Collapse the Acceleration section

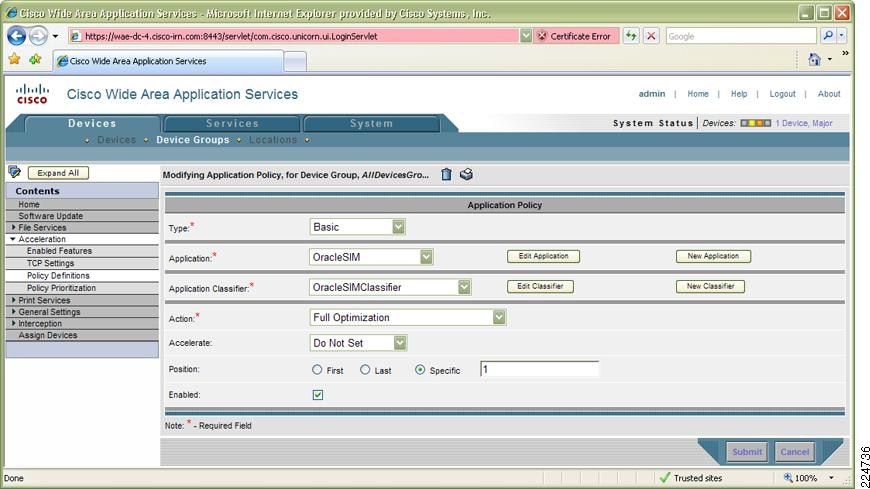(x=13, y=239)
